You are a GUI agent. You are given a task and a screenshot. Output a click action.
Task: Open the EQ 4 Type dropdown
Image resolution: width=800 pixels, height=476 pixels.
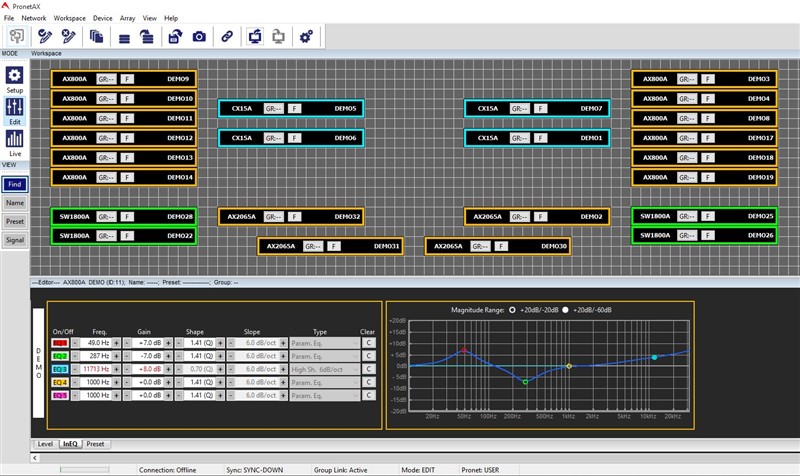(324, 382)
